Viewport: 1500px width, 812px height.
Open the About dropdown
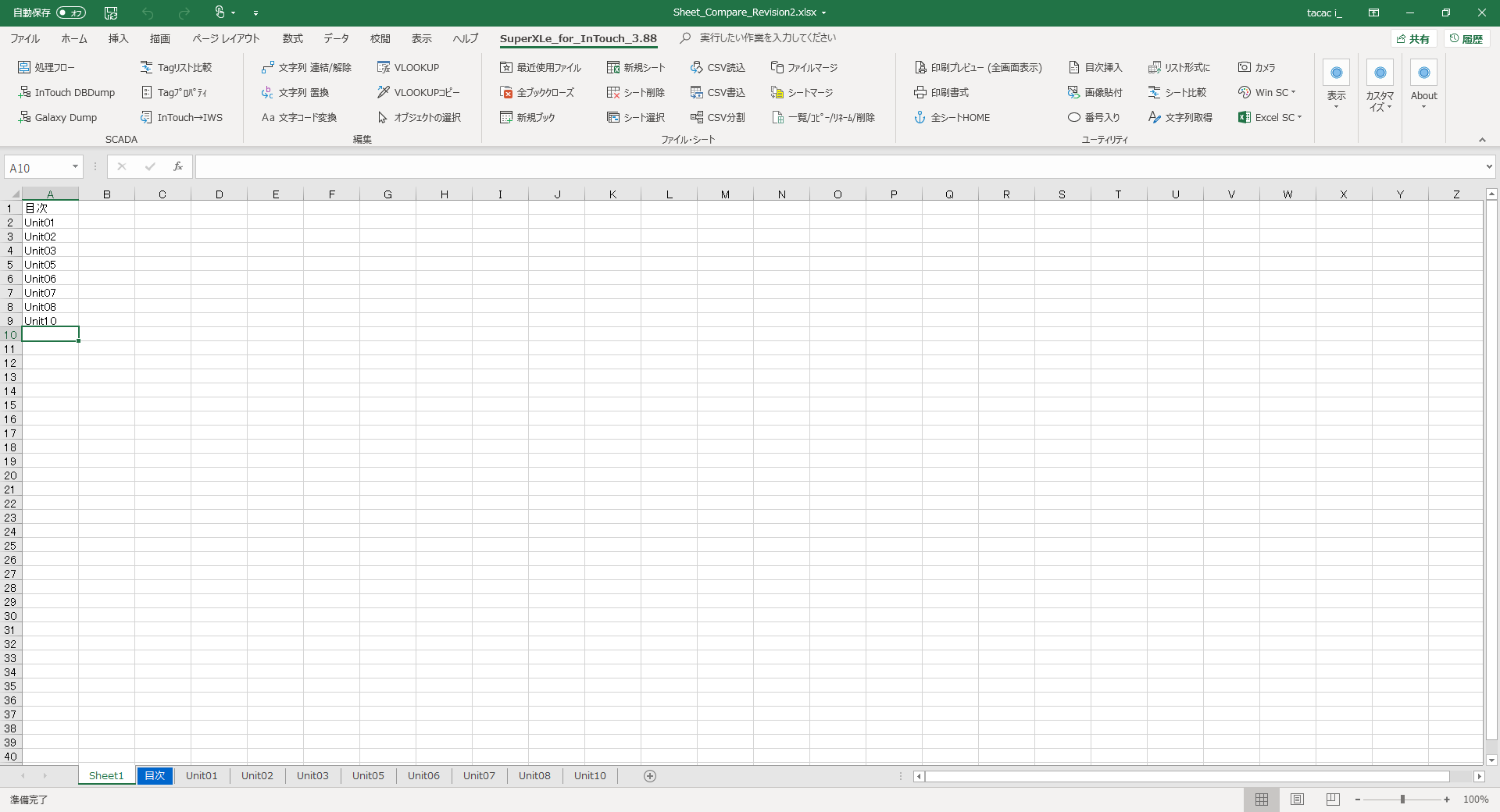point(1423,84)
